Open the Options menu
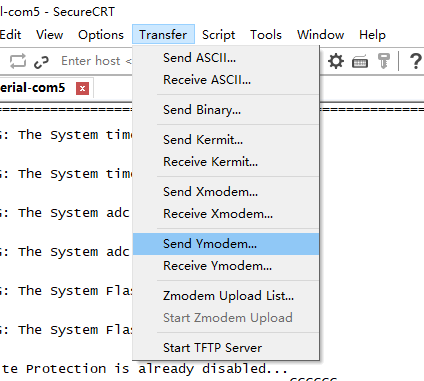The image size is (424, 381). (101, 35)
